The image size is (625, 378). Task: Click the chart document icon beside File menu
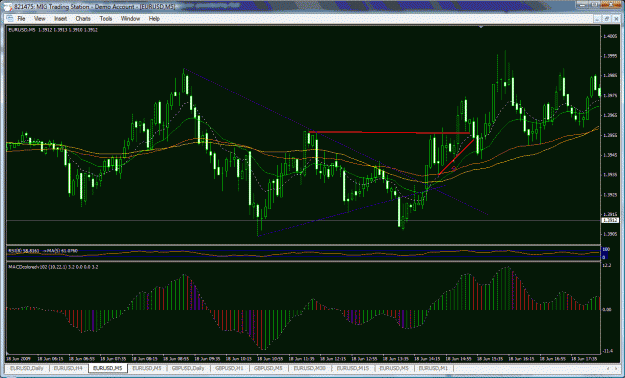pos(9,19)
